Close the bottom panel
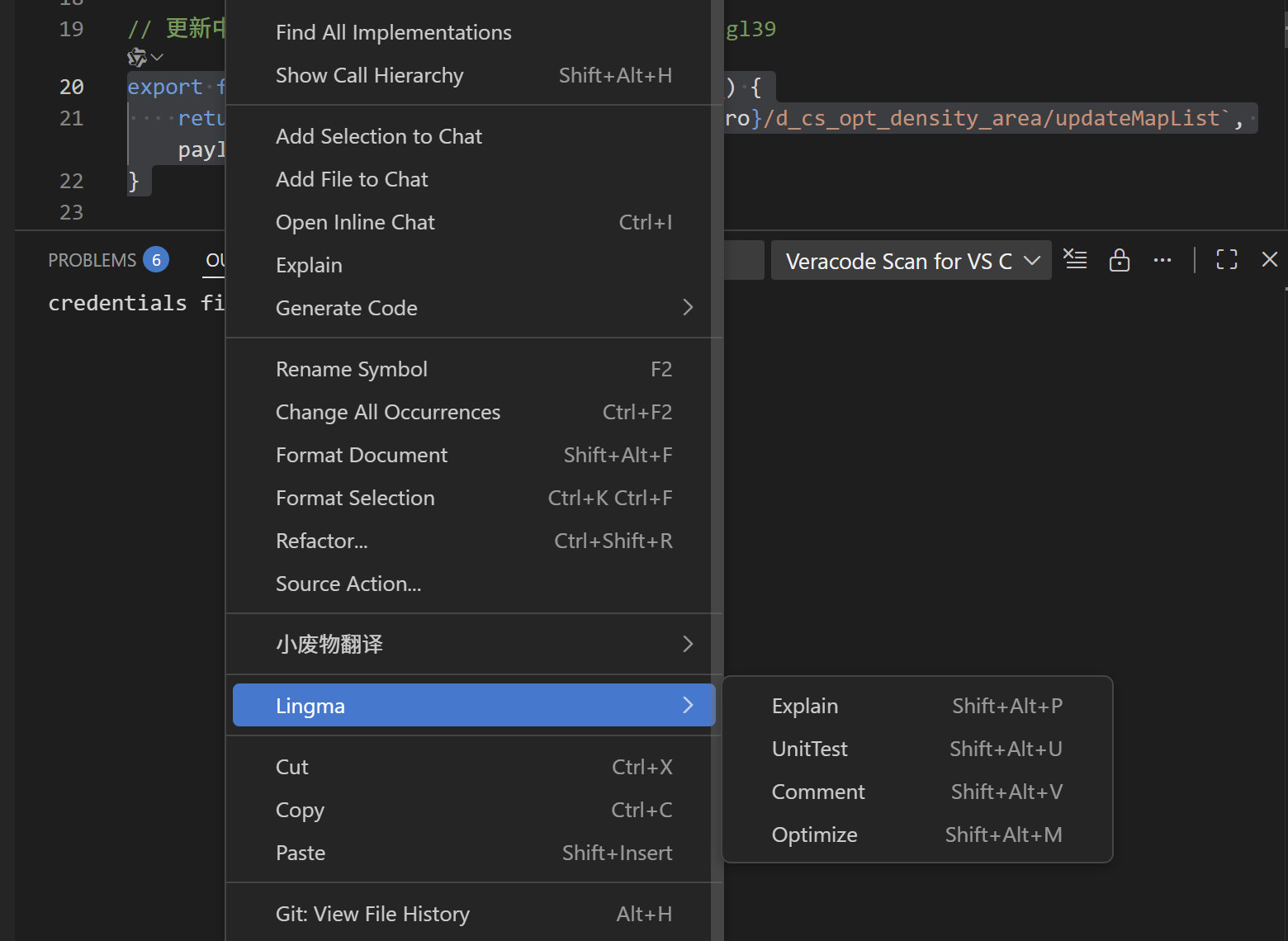The image size is (1288, 941). pyautogui.click(x=1270, y=260)
